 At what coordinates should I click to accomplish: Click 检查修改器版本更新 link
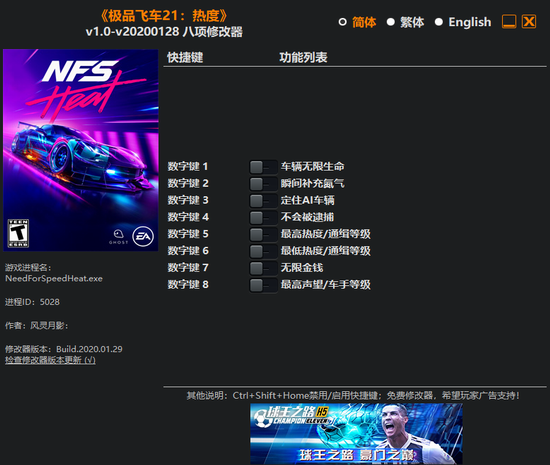pos(50,360)
